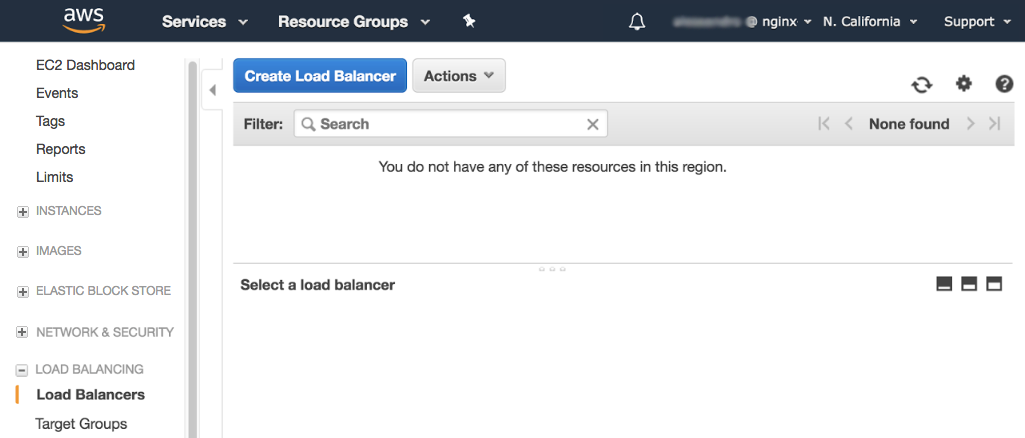Open the help question mark icon
The width and height of the screenshot is (1025, 438).
[1004, 84]
